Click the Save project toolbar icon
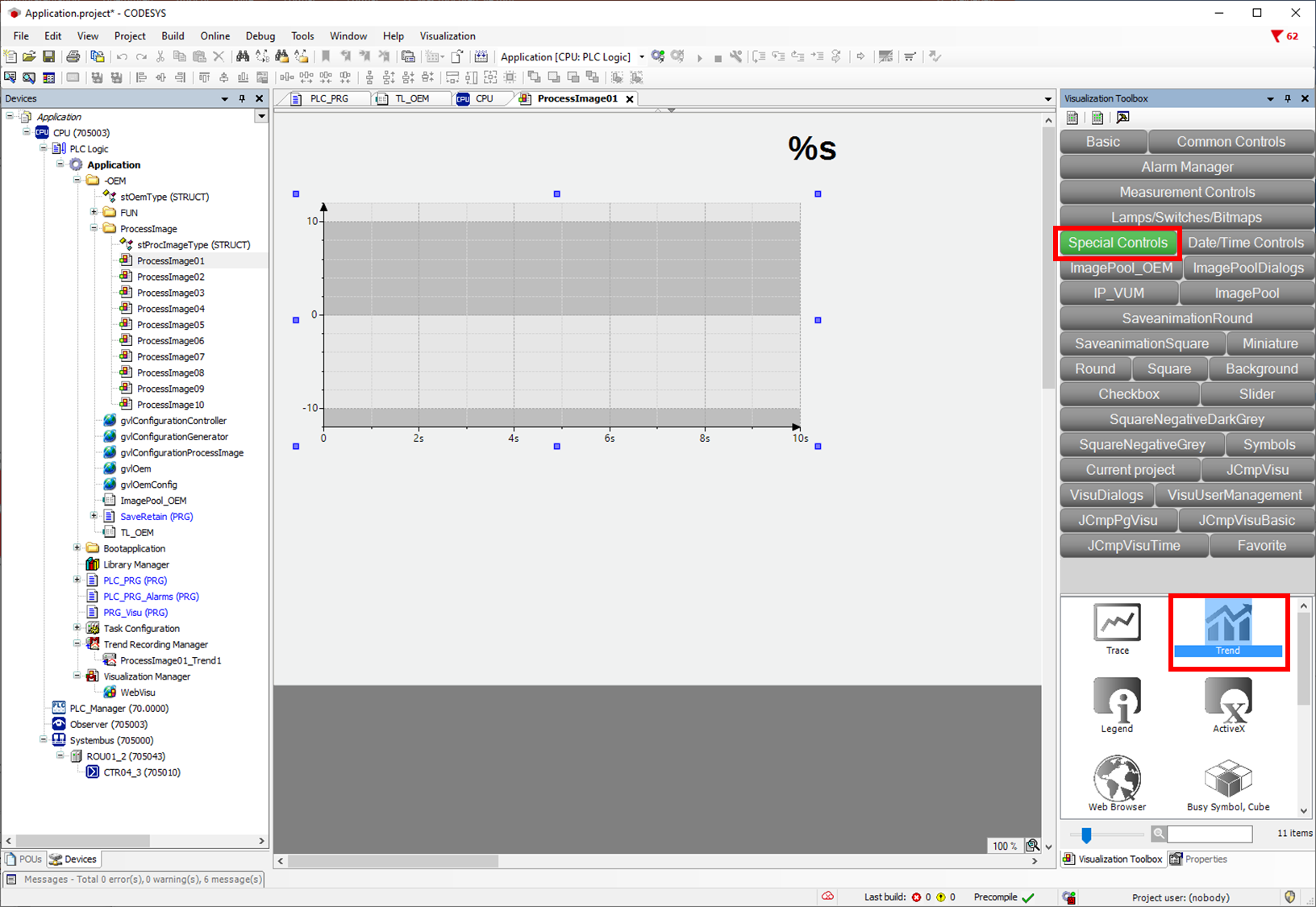This screenshot has width=1316, height=907. tap(48, 56)
